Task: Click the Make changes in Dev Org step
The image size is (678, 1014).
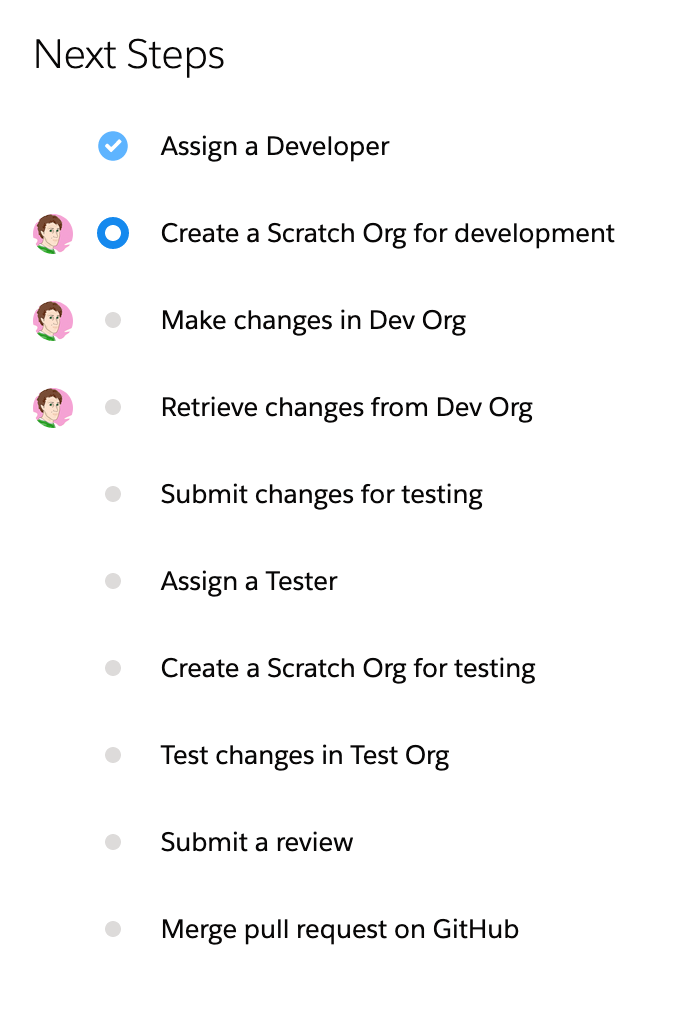Action: coord(313,320)
